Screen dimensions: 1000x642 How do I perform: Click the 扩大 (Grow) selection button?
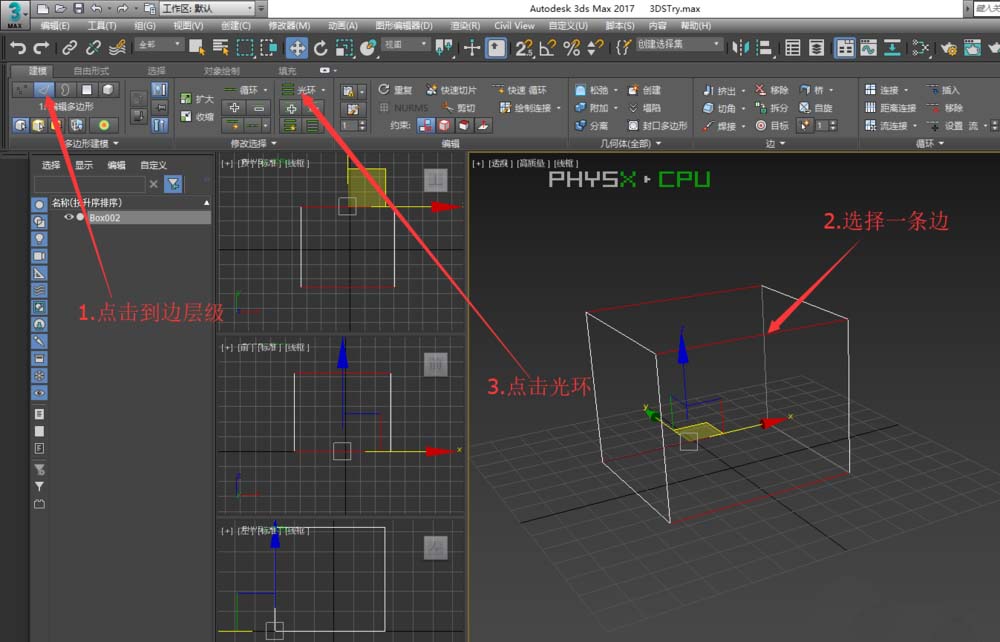click(195, 98)
